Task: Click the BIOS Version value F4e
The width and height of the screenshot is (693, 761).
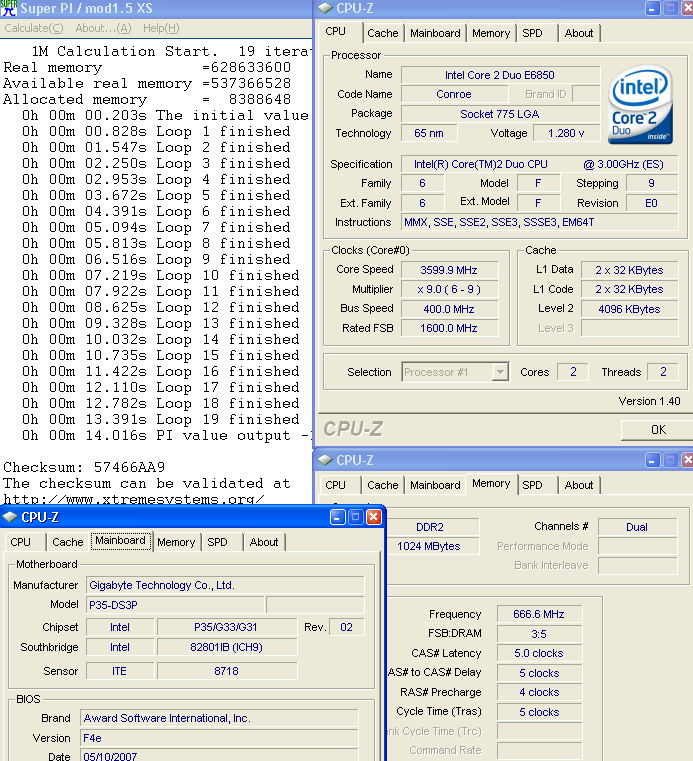Action: [x=219, y=738]
